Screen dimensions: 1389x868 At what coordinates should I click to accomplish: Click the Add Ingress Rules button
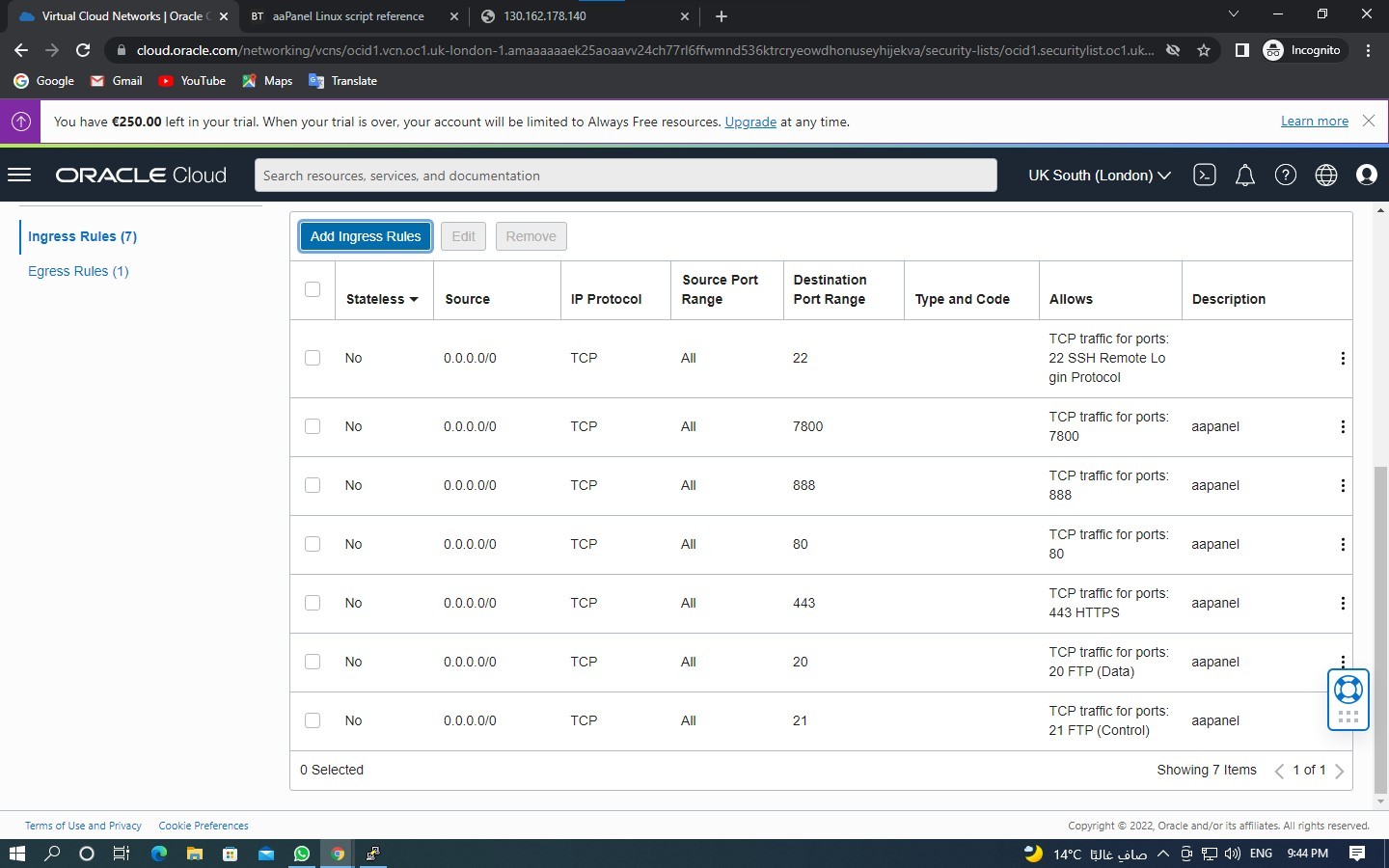(x=365, y=236)
